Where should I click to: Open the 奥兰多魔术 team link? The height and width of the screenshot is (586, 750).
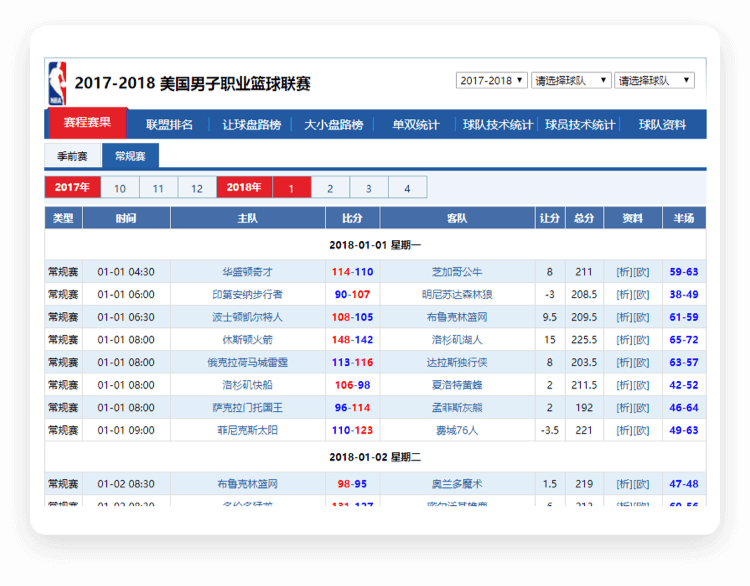pyautogui.click(x=457, y=484)
